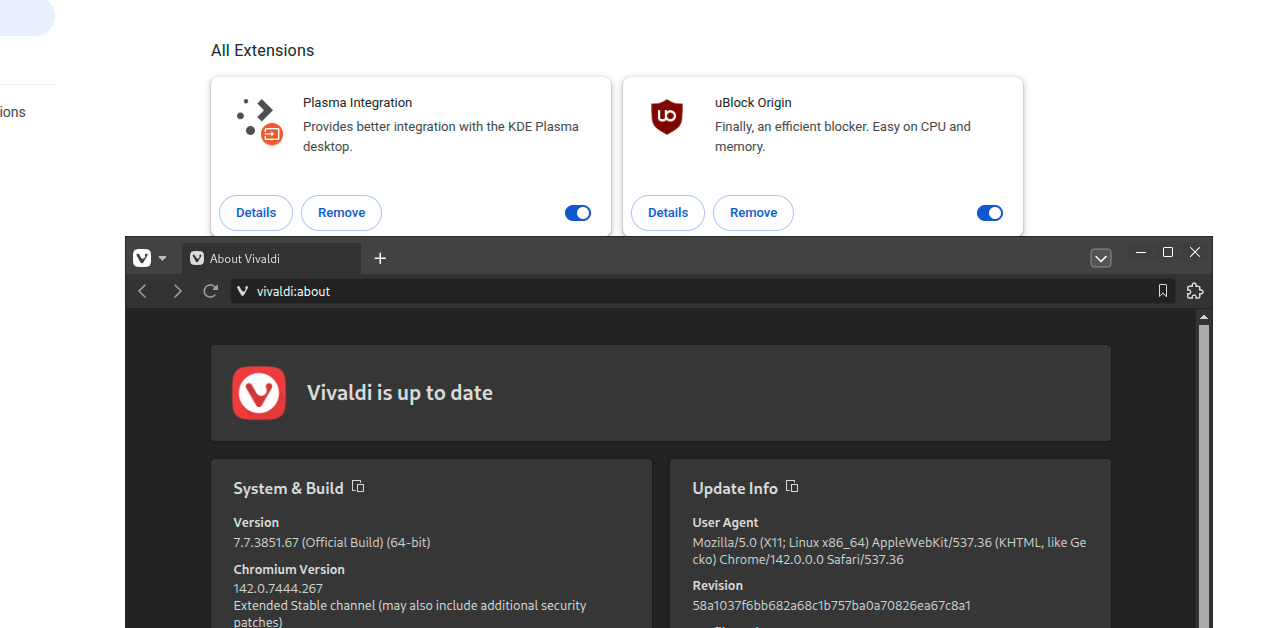The image size is (1275, 628).
Task: Select the About Vivaldi tab
Action: point(271,258)
